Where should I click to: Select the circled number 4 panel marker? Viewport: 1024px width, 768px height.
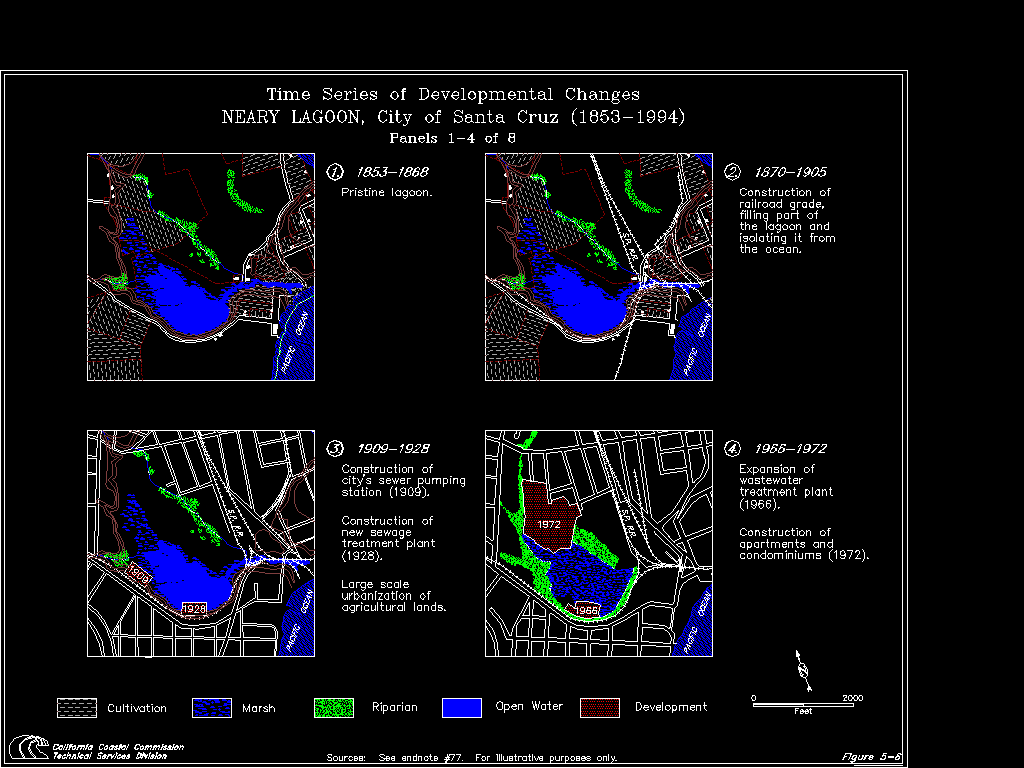point(732,449)
